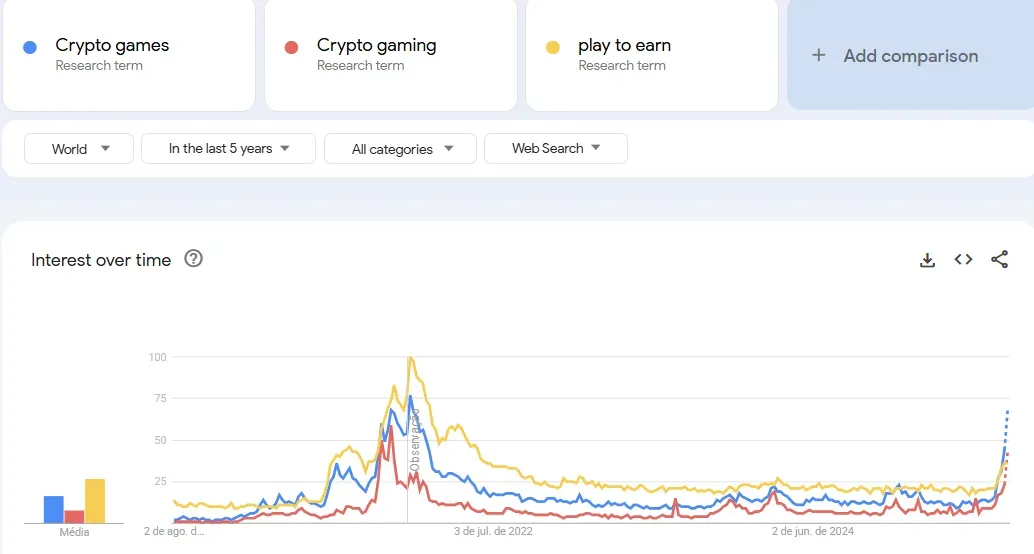The image size is (1034, 554).
Task: Click the red dot beside Crypto gaming
Action: click(x=291, y=47)
